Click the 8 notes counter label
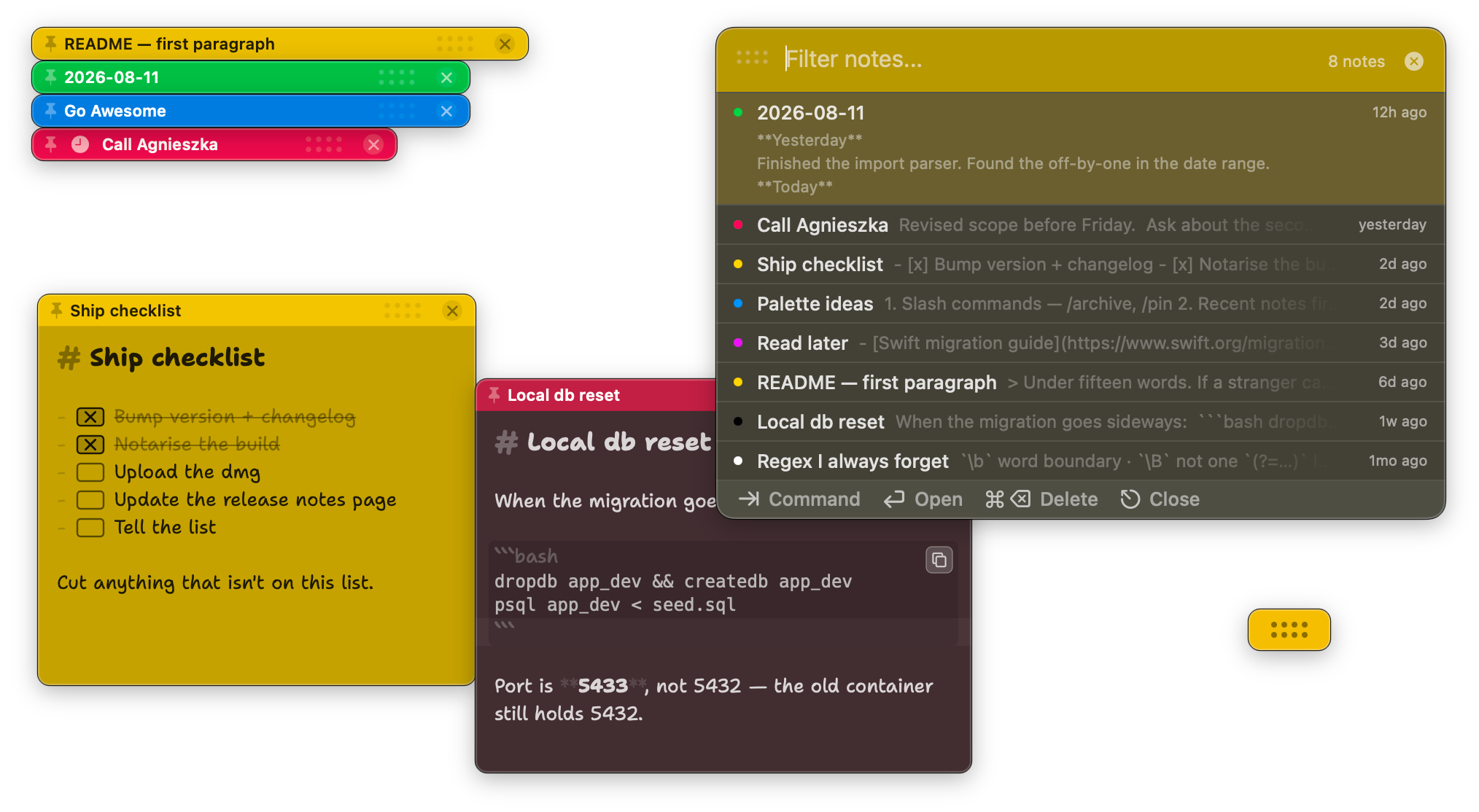 [1356, 61]
